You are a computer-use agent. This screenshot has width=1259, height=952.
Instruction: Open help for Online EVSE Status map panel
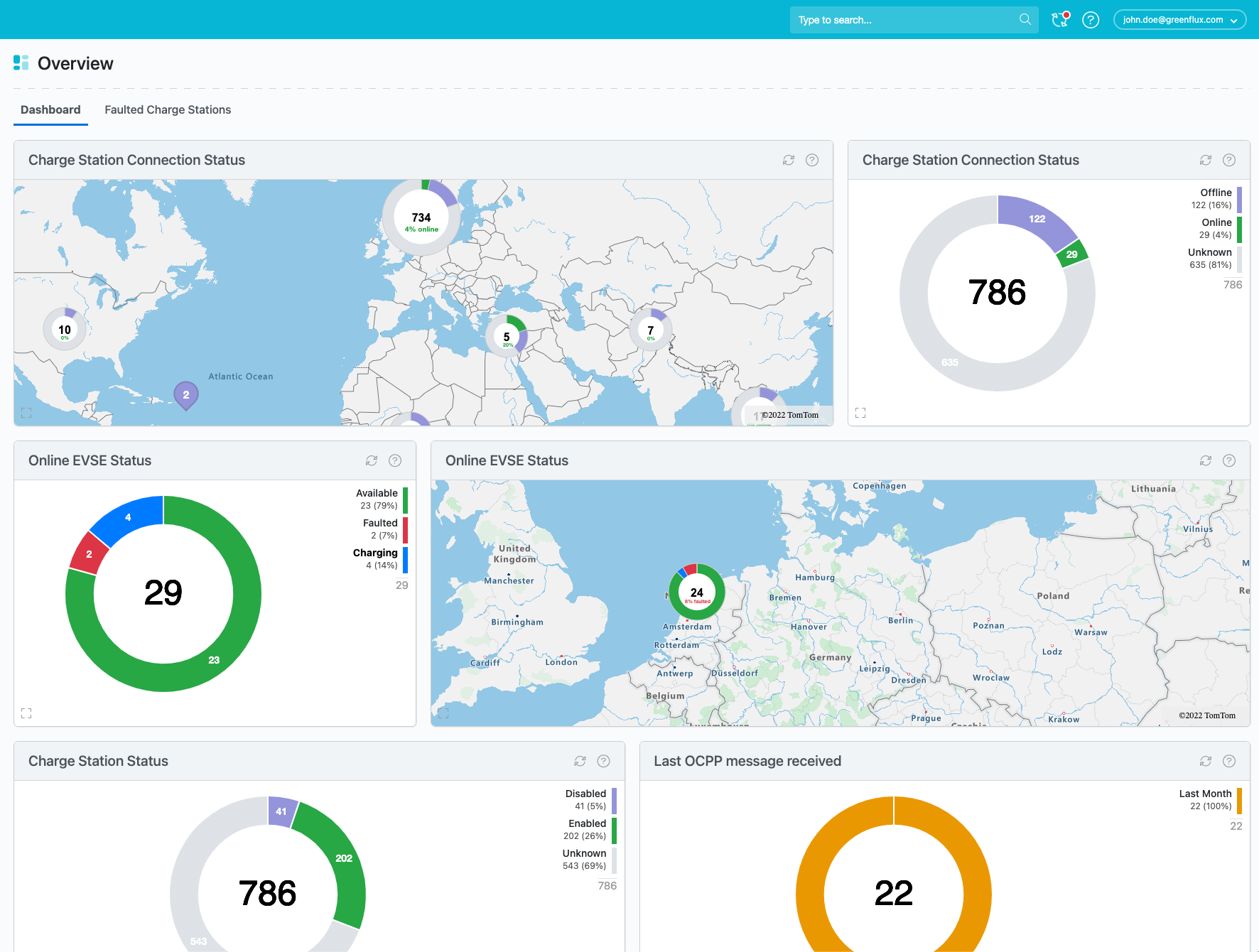pyautogui.click(x=1229, y=460)
